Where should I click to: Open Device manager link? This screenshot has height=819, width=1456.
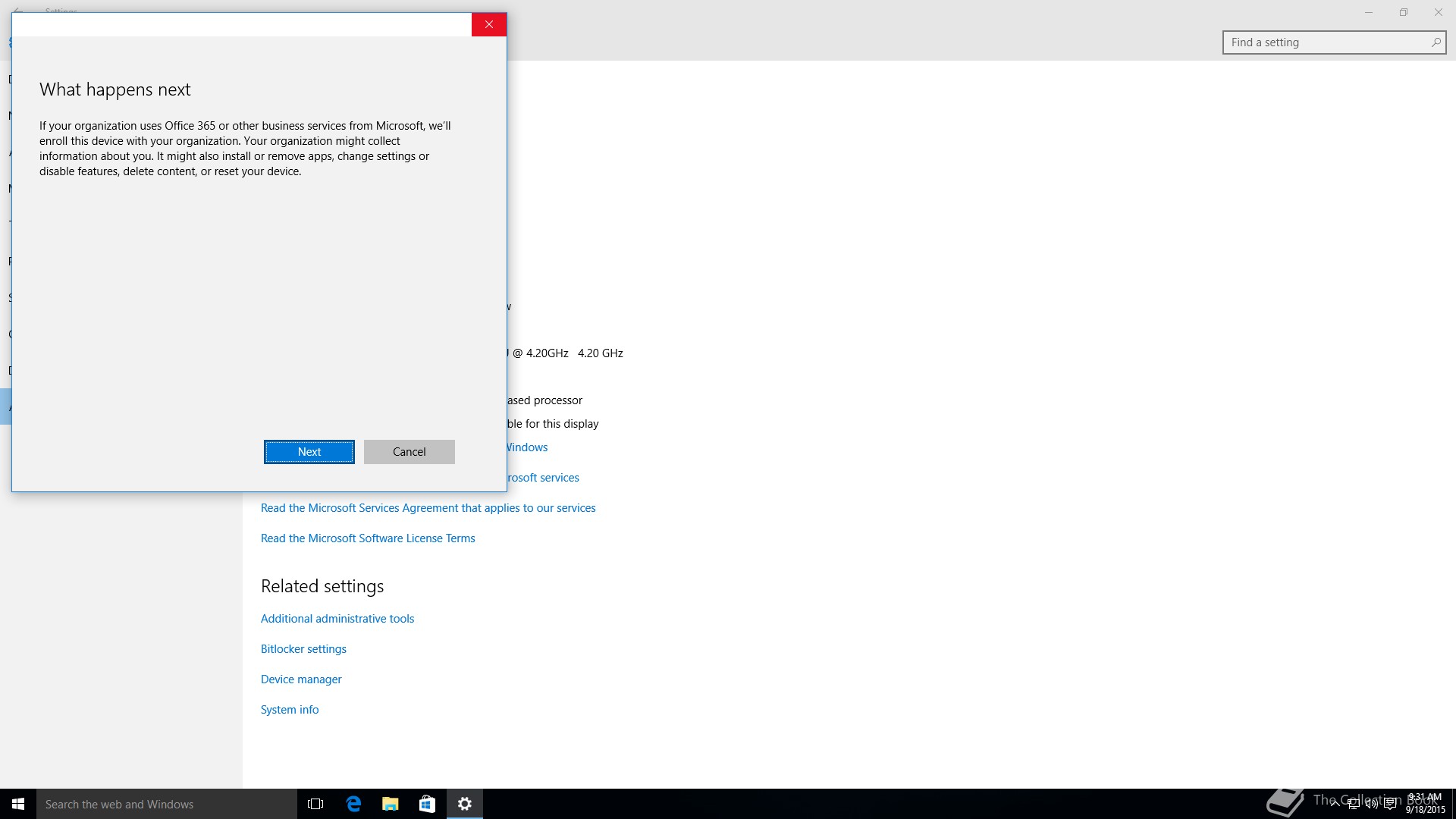tap(301, 679)
